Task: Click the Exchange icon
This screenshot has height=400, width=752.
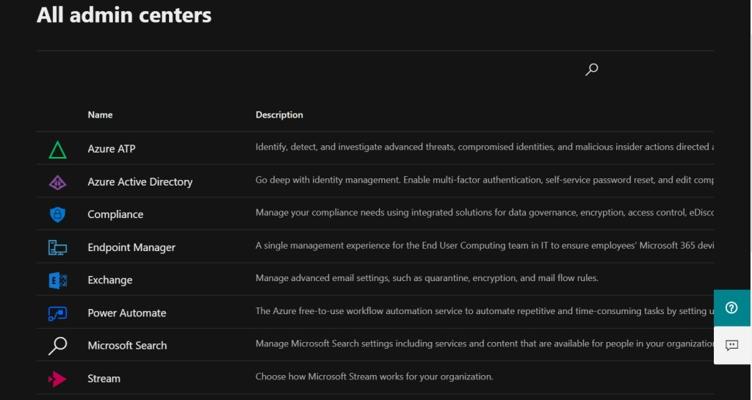Action: click(57, 280)
